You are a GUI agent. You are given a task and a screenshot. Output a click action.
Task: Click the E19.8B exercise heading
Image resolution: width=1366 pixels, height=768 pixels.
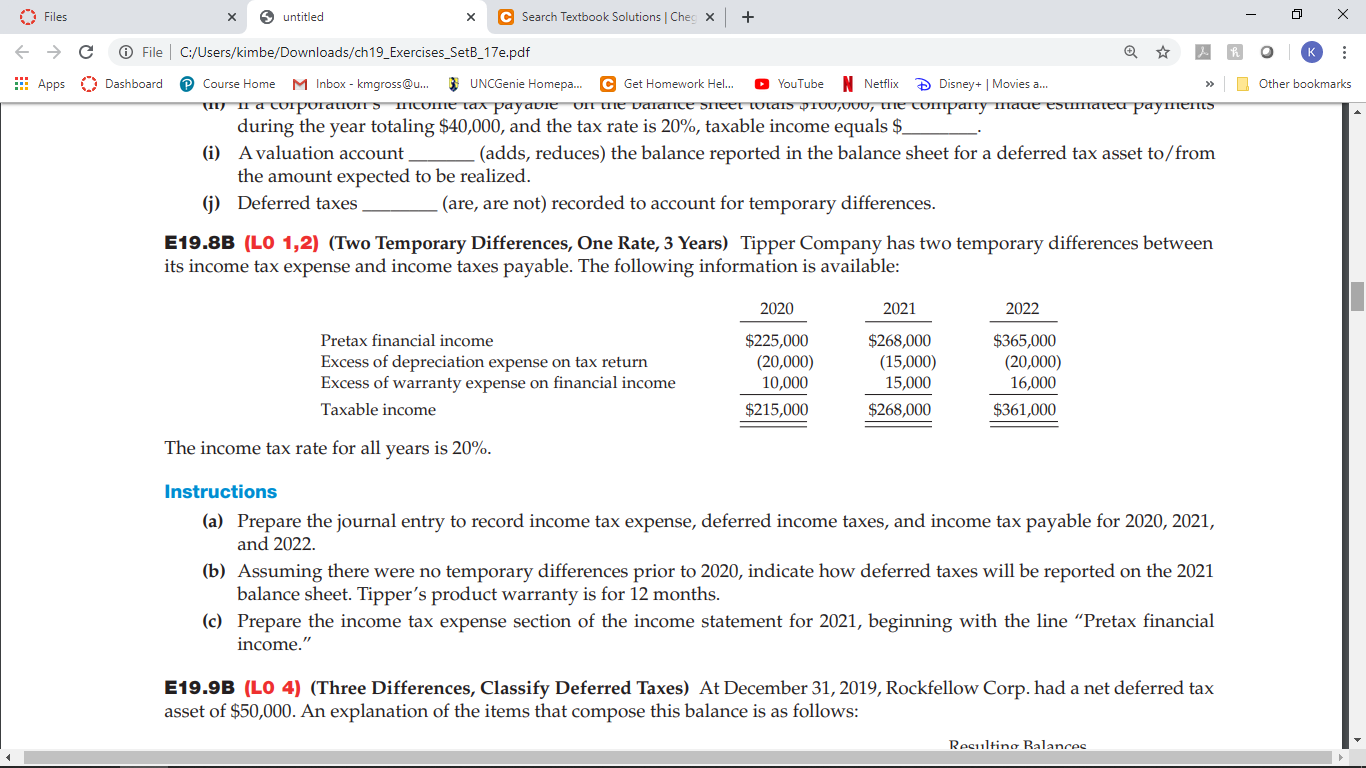[x=201, y=243]
